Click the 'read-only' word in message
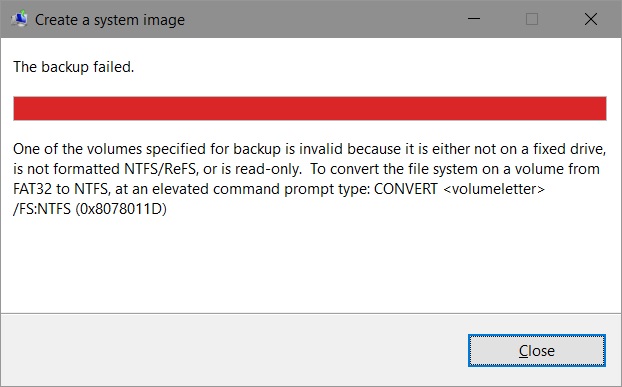Screen dimensions: 622x387 click(x=268, y=169)
